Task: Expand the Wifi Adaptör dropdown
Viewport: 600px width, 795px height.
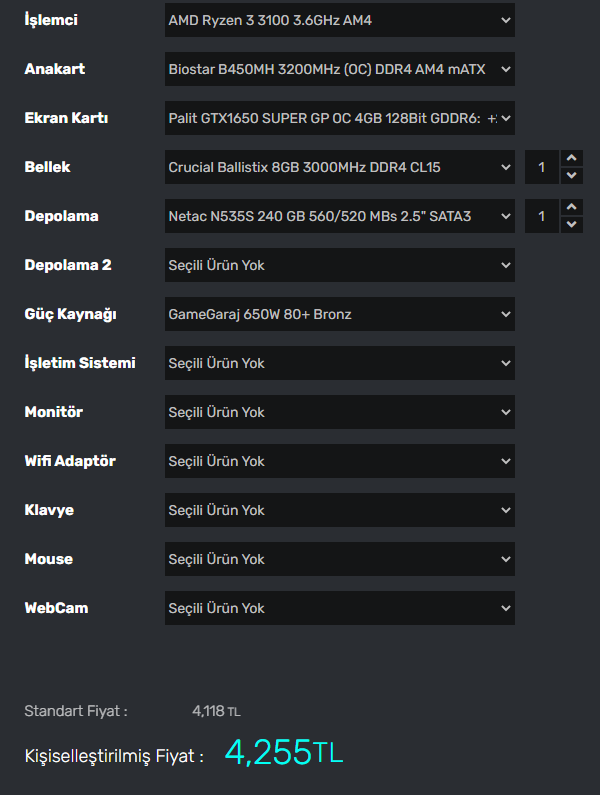Action: [x=339, y=461]
